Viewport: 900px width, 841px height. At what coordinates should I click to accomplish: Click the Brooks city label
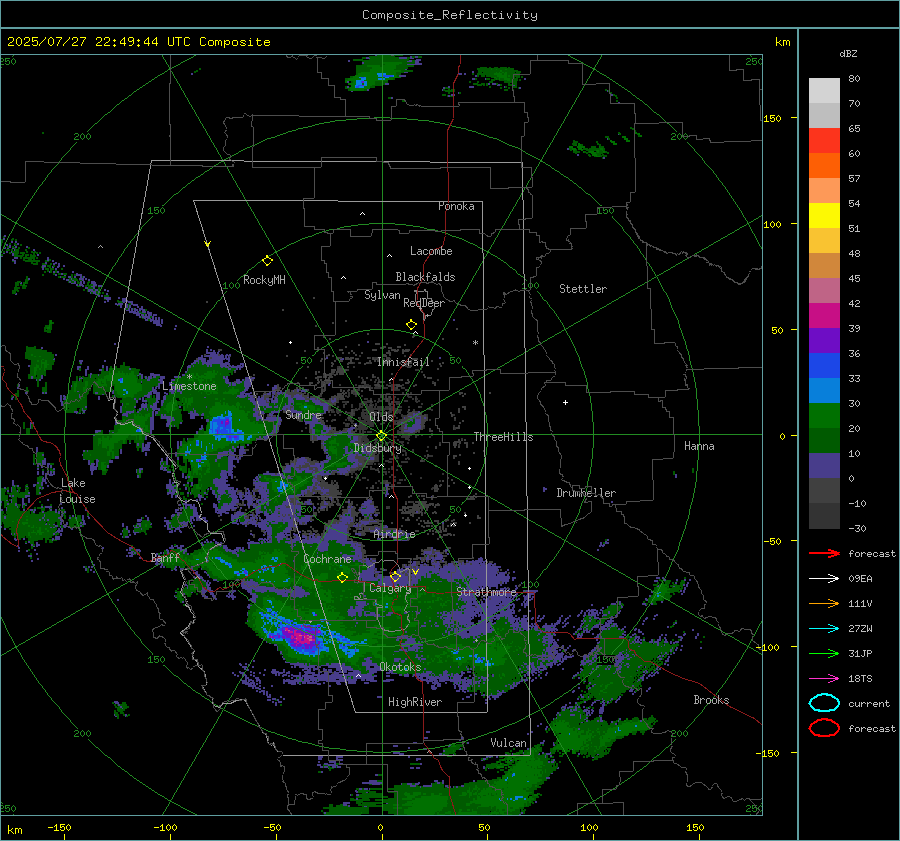coord(711,700)
